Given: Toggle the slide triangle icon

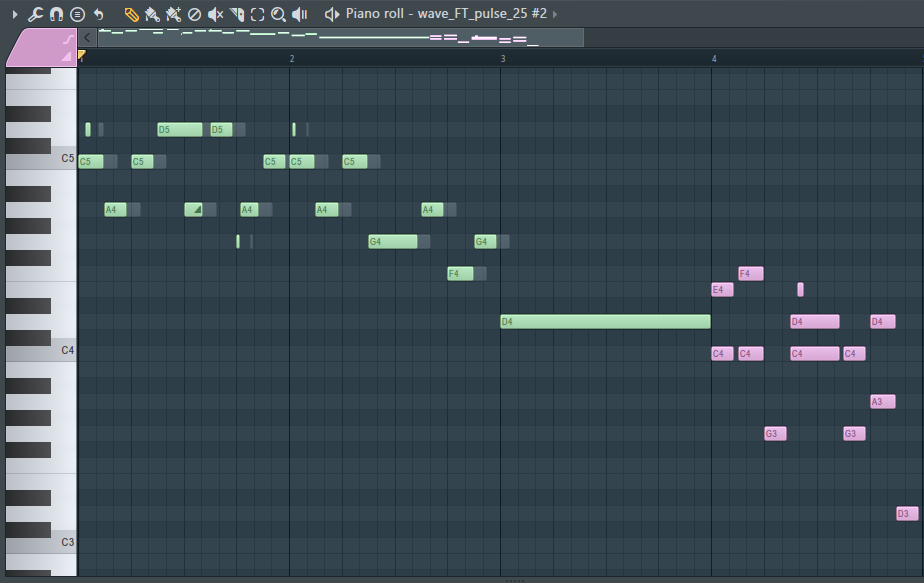Looking at the screenshot, I should (x=67, y=57).
